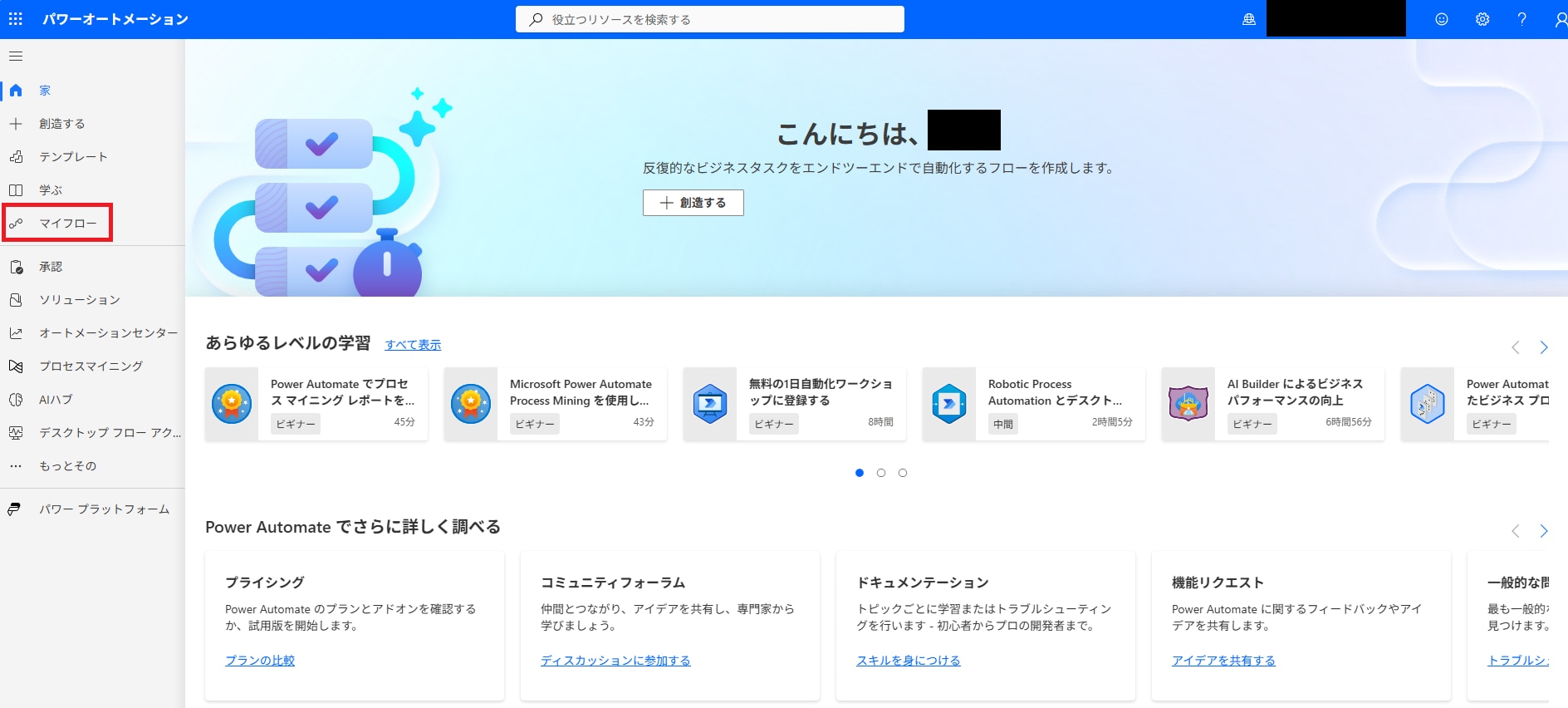Viewport: 1568px width, 708px height.
Task: Click the environment icon in header
Action: click(1248, 19)
